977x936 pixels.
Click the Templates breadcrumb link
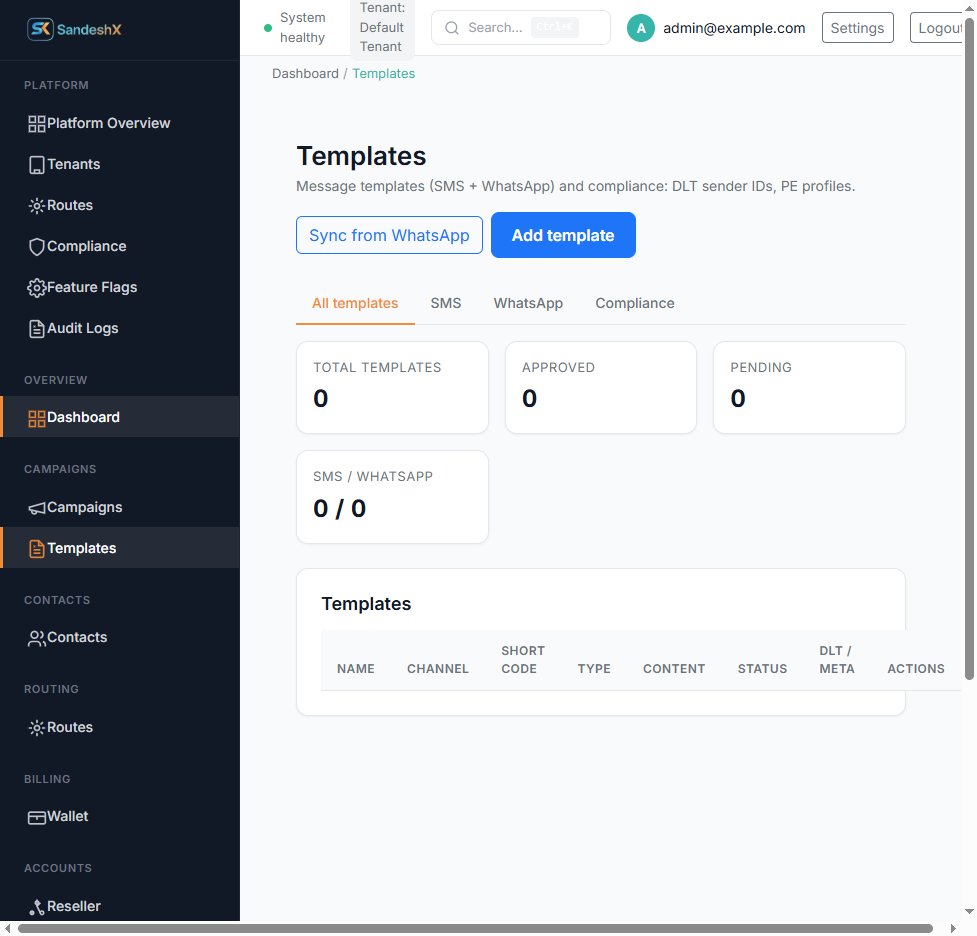(x=384, y=74)
